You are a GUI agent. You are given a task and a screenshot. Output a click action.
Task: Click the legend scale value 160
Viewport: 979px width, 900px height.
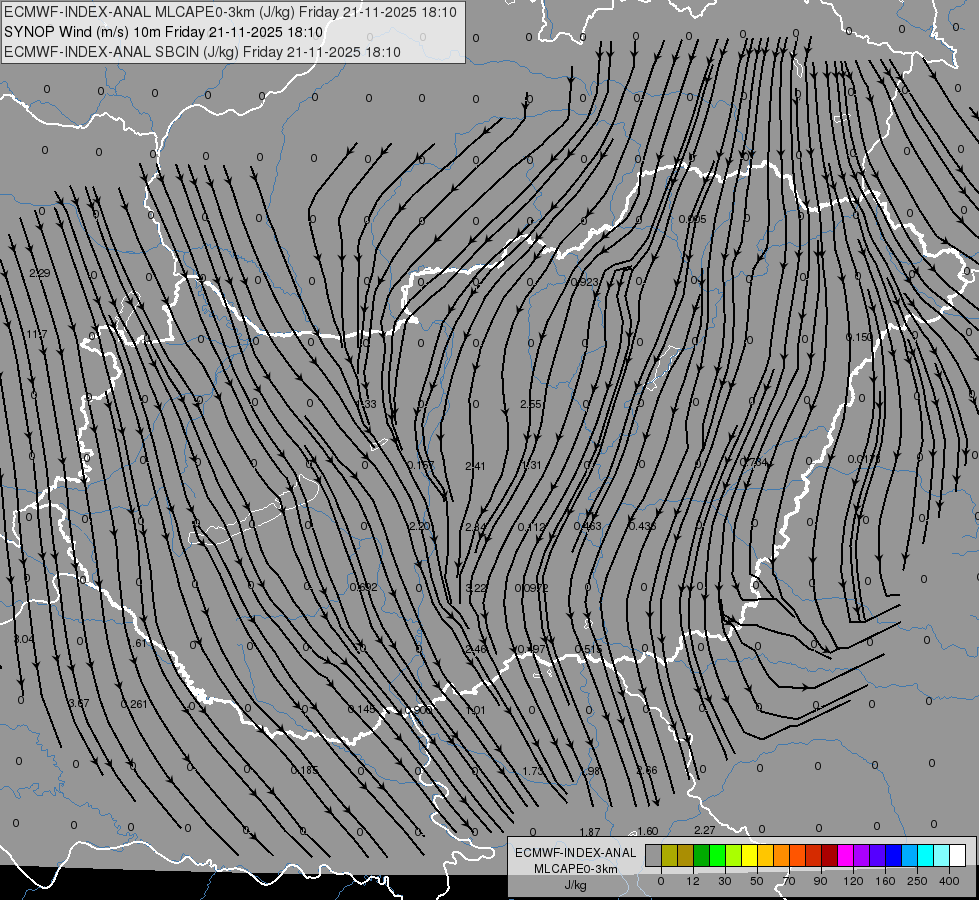click(x=885, y=881)
